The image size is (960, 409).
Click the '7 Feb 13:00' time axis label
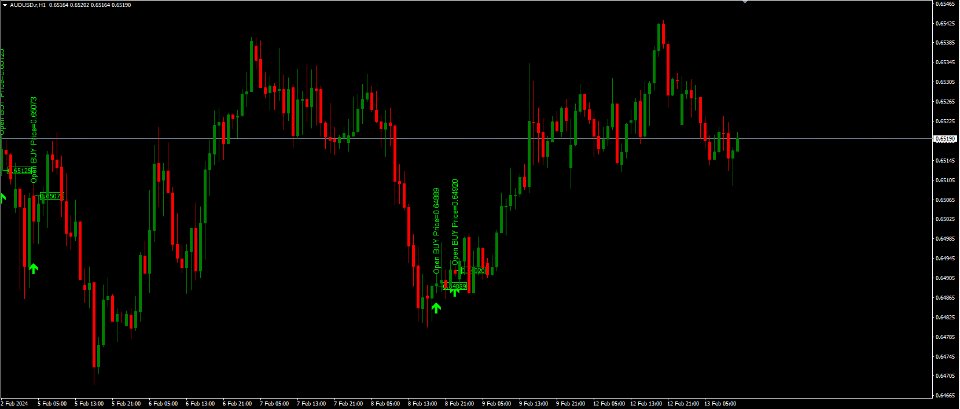click(312, 403)
